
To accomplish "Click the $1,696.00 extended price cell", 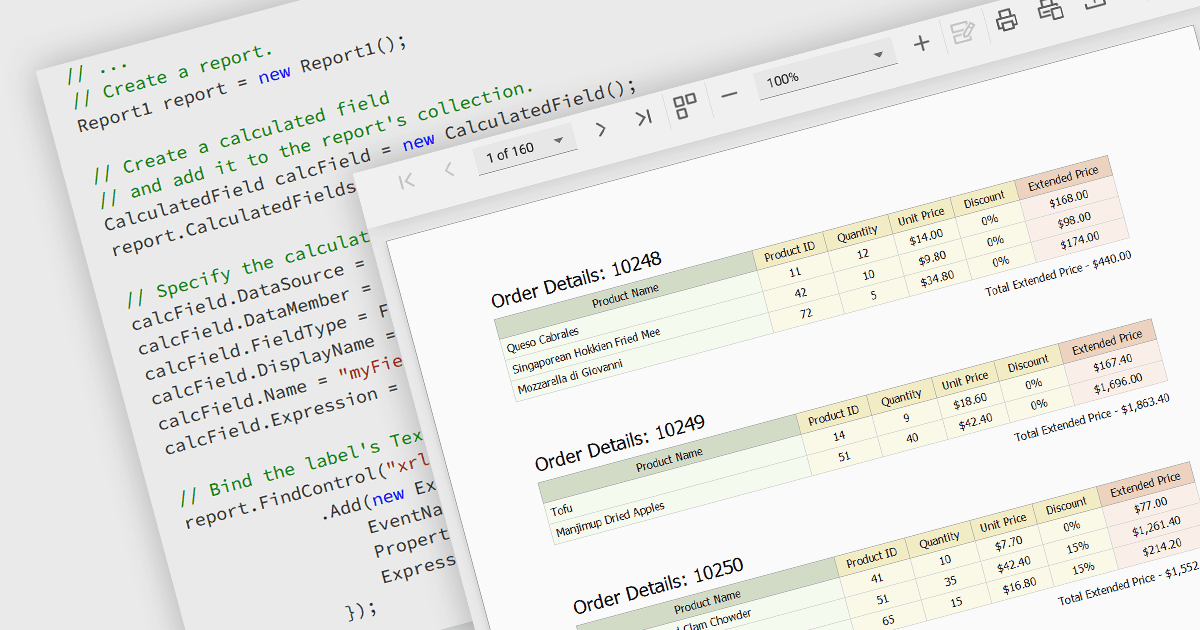I will tap(1117, 383).
